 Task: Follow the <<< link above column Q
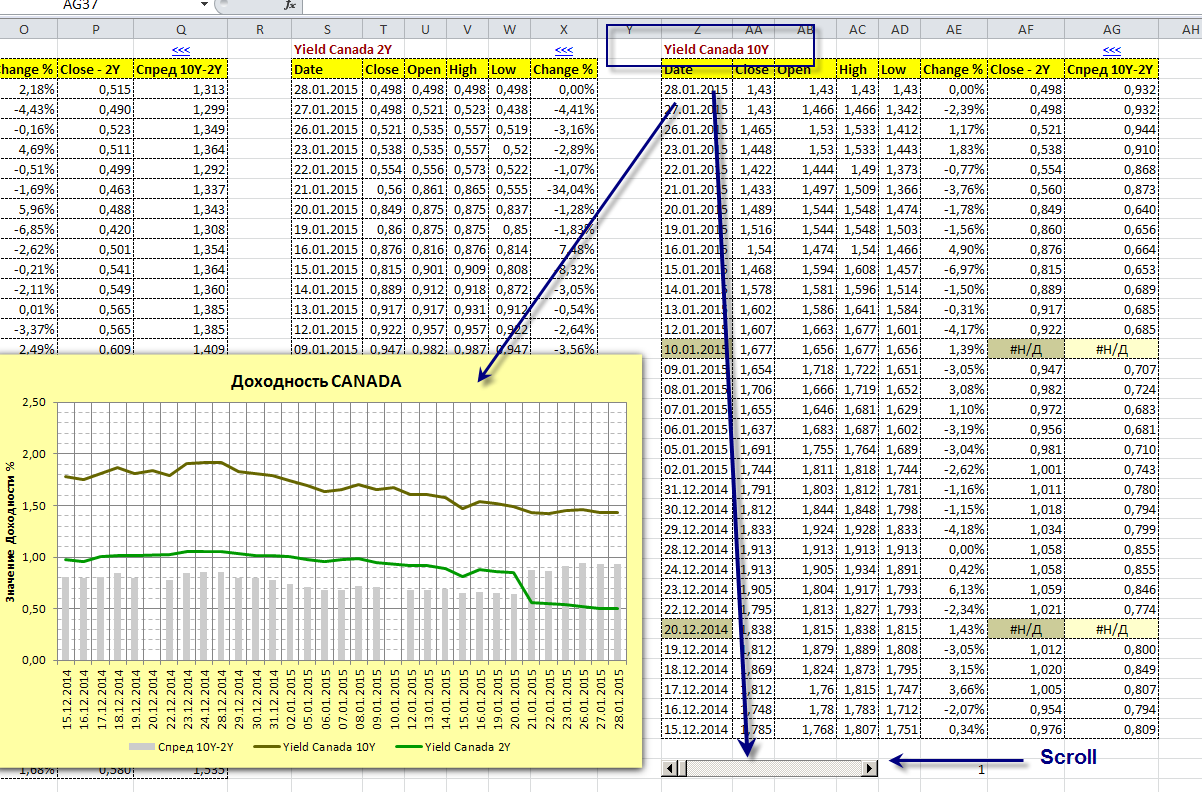pyautogui.click(x=181, y=49)
